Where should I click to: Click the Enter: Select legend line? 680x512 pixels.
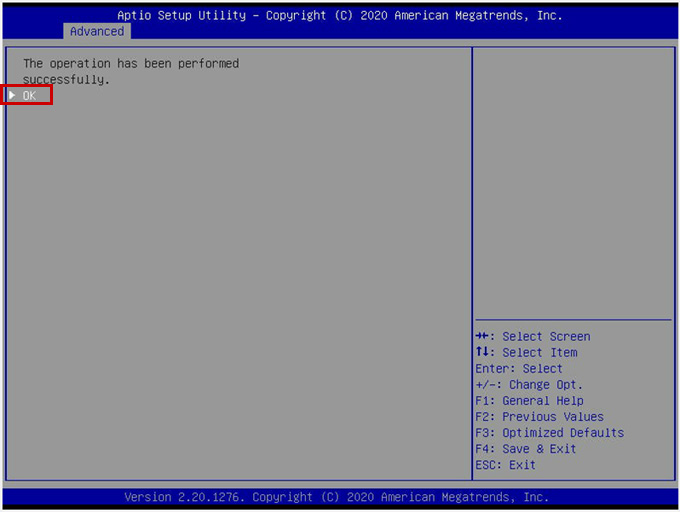(519, 369)
